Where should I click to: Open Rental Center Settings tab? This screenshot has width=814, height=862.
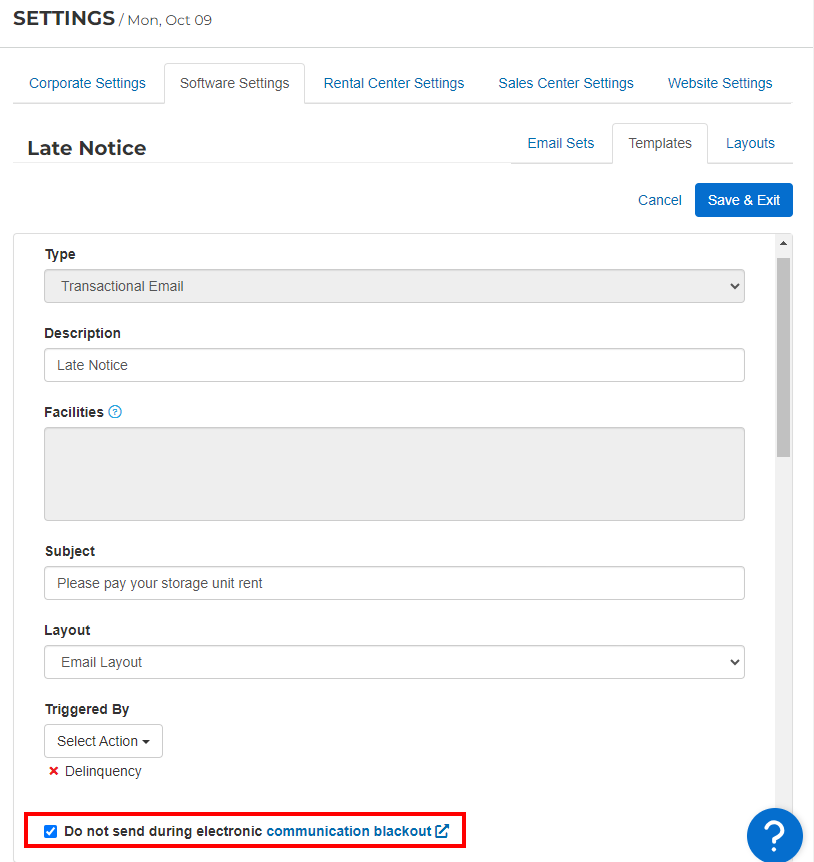[x=394, y=83]
